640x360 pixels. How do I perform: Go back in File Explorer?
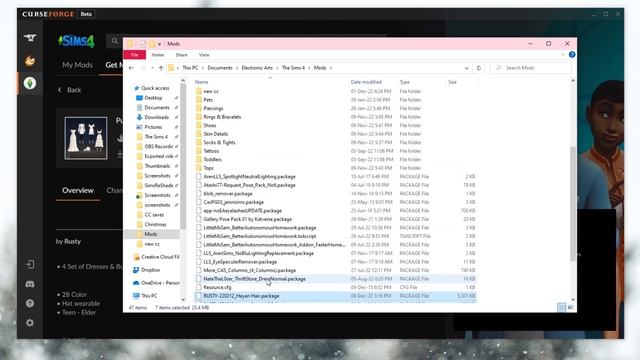tap(131, 68)
